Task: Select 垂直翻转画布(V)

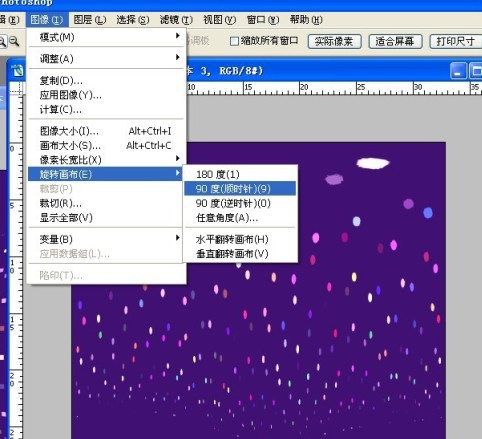Action: (240, 254)
